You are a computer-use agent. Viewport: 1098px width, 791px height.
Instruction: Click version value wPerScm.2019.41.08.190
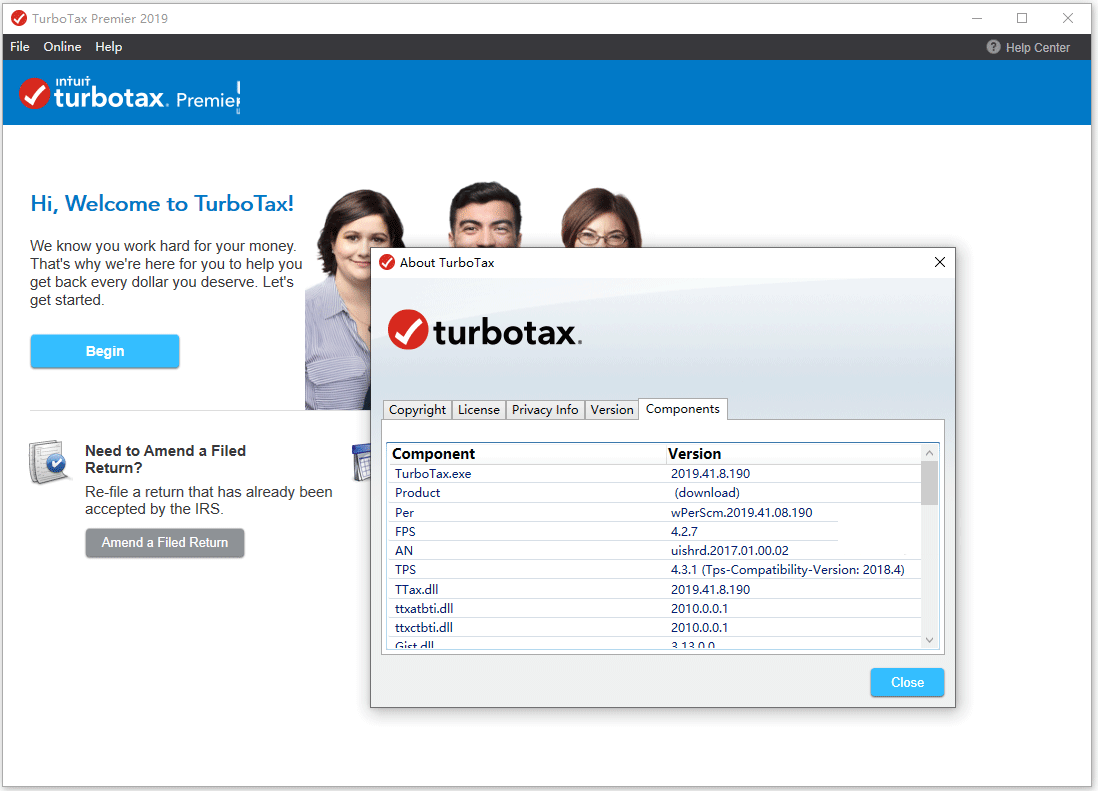click(x=742, y=512)
